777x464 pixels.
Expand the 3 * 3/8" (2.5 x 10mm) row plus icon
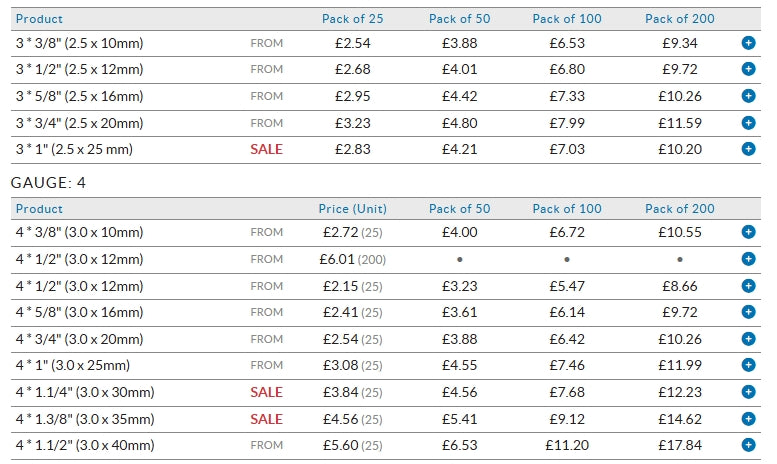click(x=748, y=43)
